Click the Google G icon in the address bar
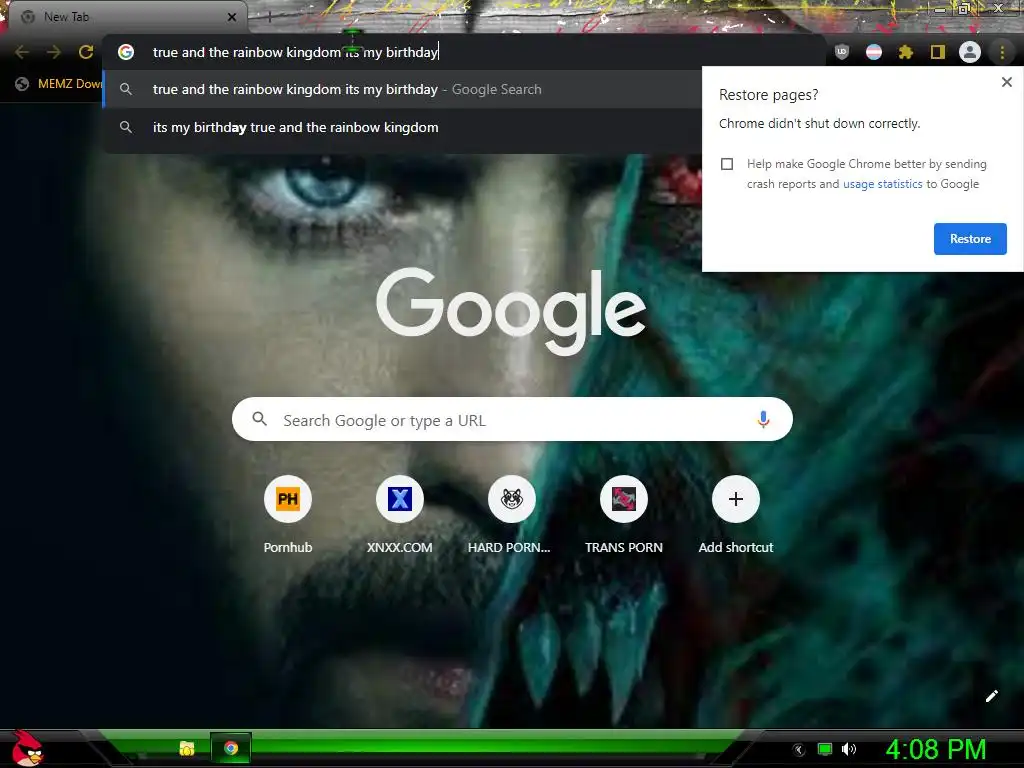The height and width of the screenshot is (768, 1024). pos(126,52)
